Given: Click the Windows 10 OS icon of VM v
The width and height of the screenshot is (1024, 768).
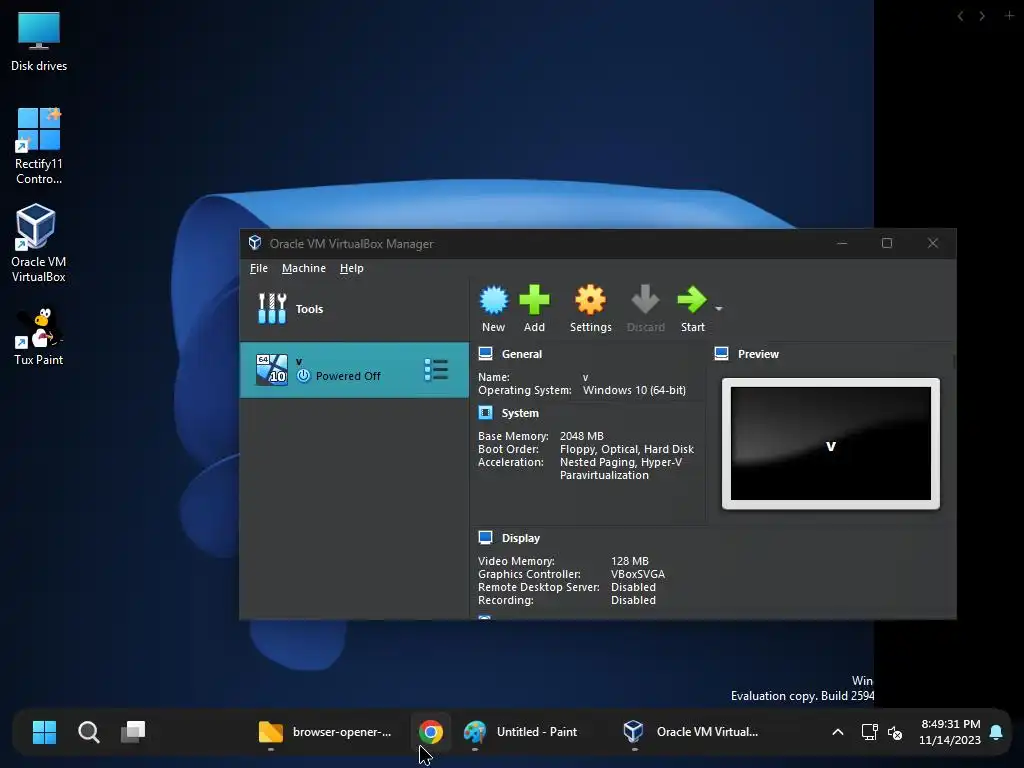Looking at the screenshot, I should tap(272, 370).
